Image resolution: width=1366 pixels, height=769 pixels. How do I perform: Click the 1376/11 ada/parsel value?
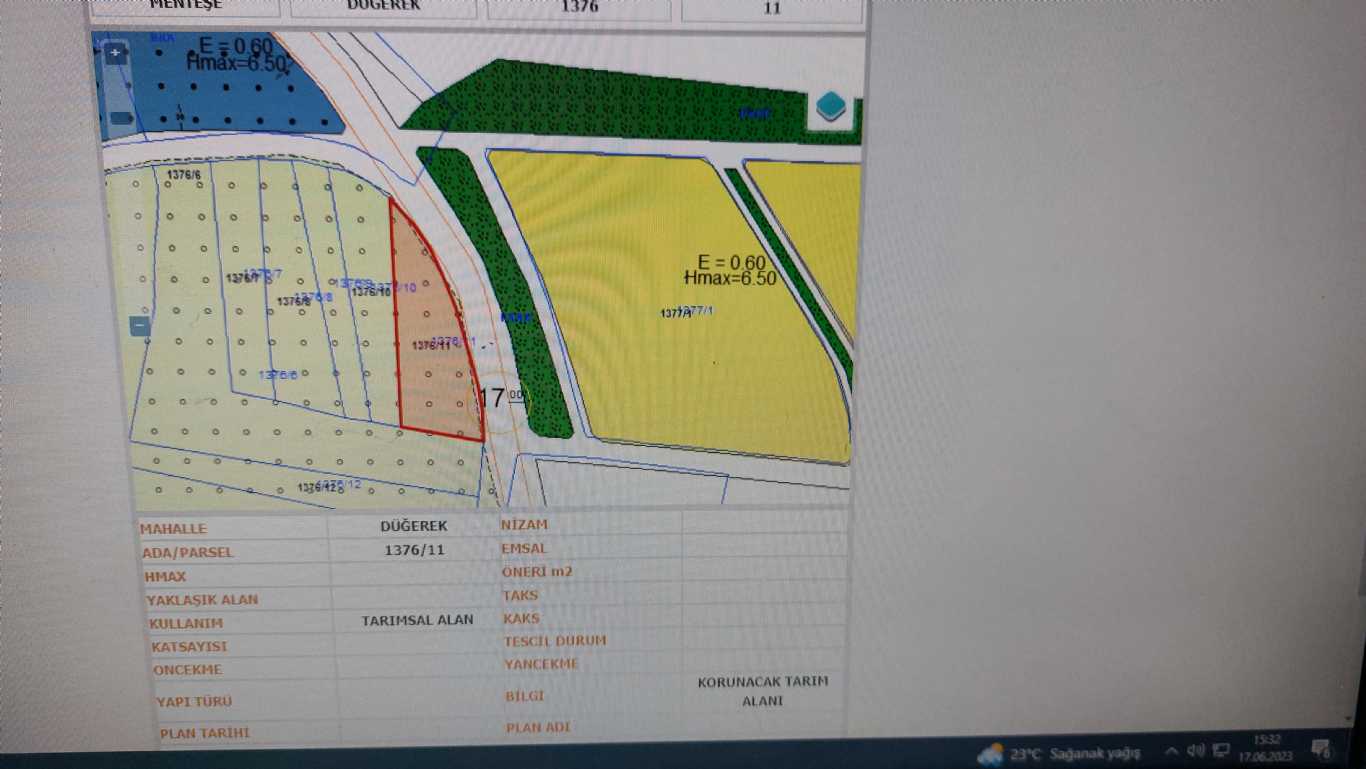[413, 551]
